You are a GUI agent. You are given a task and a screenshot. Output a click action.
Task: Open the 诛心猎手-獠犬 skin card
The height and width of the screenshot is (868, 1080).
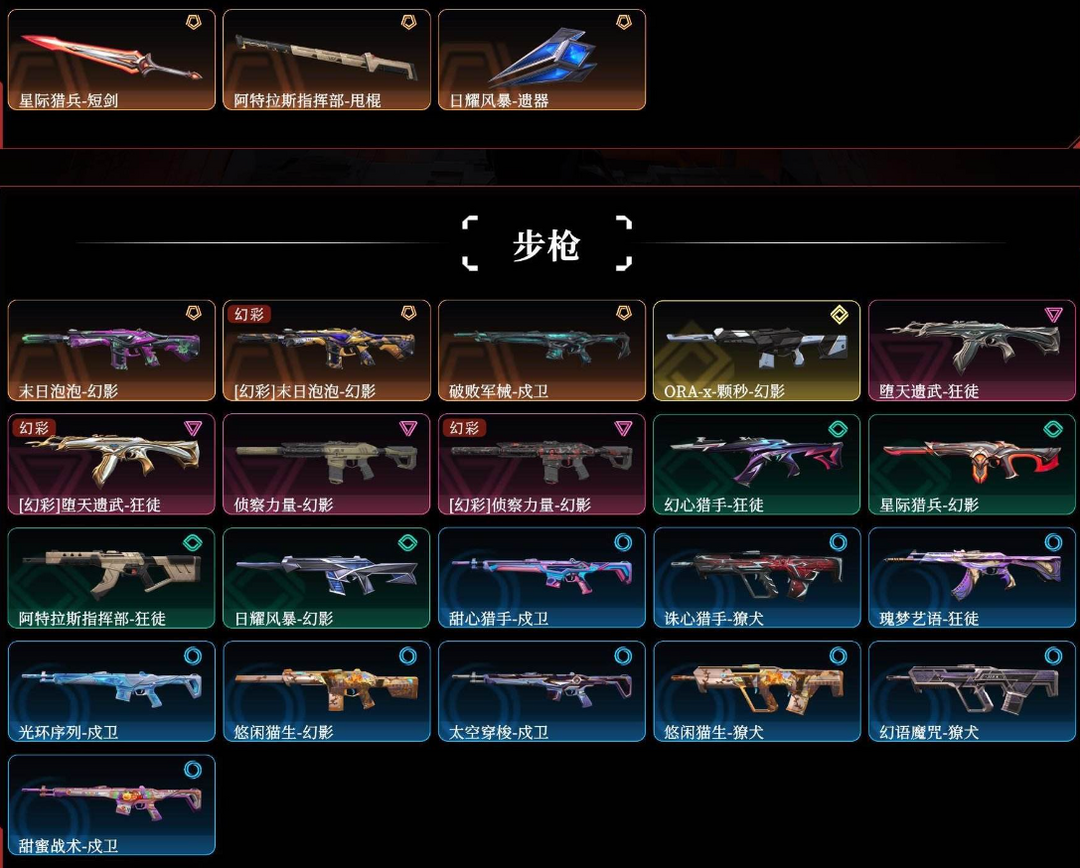pyautogui.click(x=757, y=578)
